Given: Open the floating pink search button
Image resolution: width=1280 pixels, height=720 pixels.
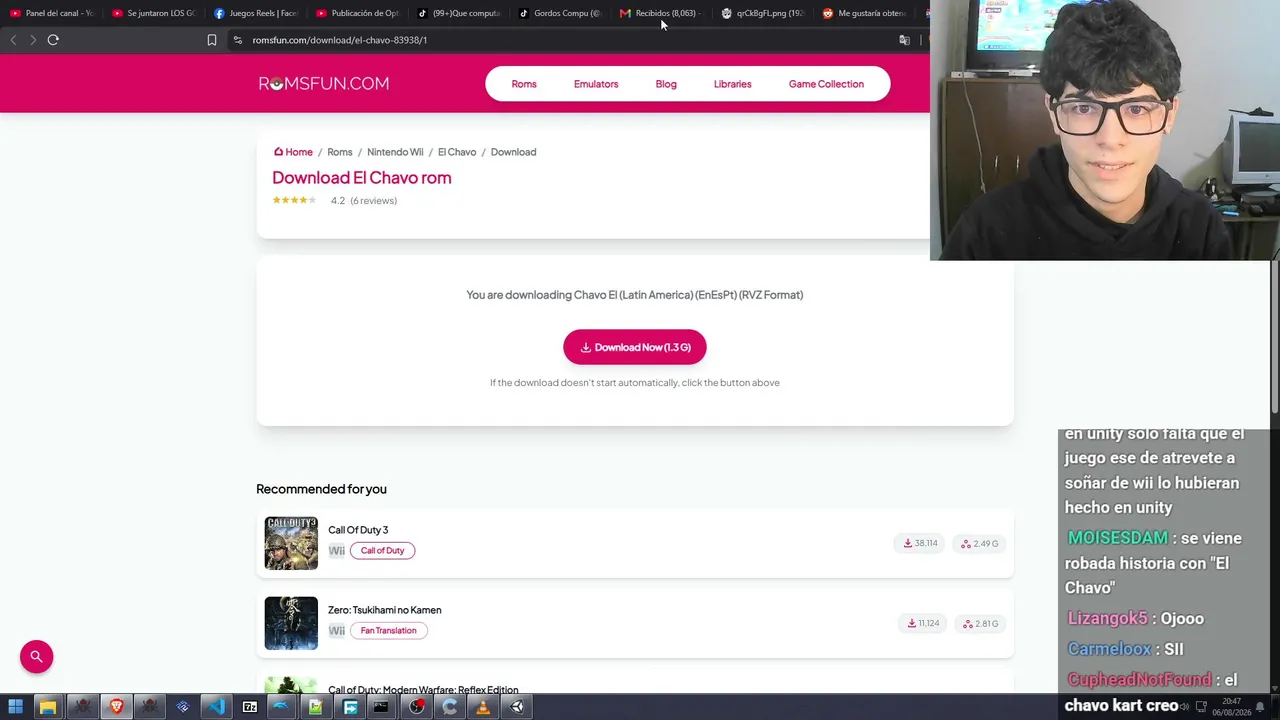Looking at the screenshot, I should [36, 656].
